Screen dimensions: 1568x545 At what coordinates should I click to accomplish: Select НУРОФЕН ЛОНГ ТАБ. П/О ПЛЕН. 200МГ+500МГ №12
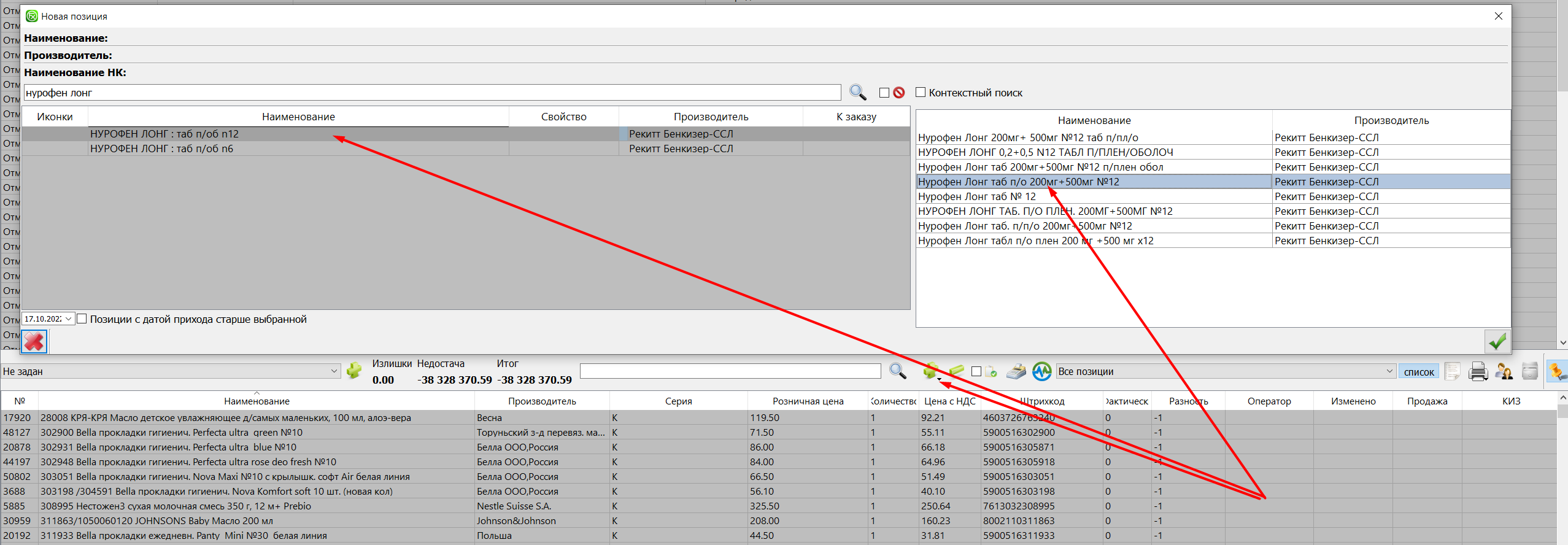pyautogui.click(x=1213, y=211)
